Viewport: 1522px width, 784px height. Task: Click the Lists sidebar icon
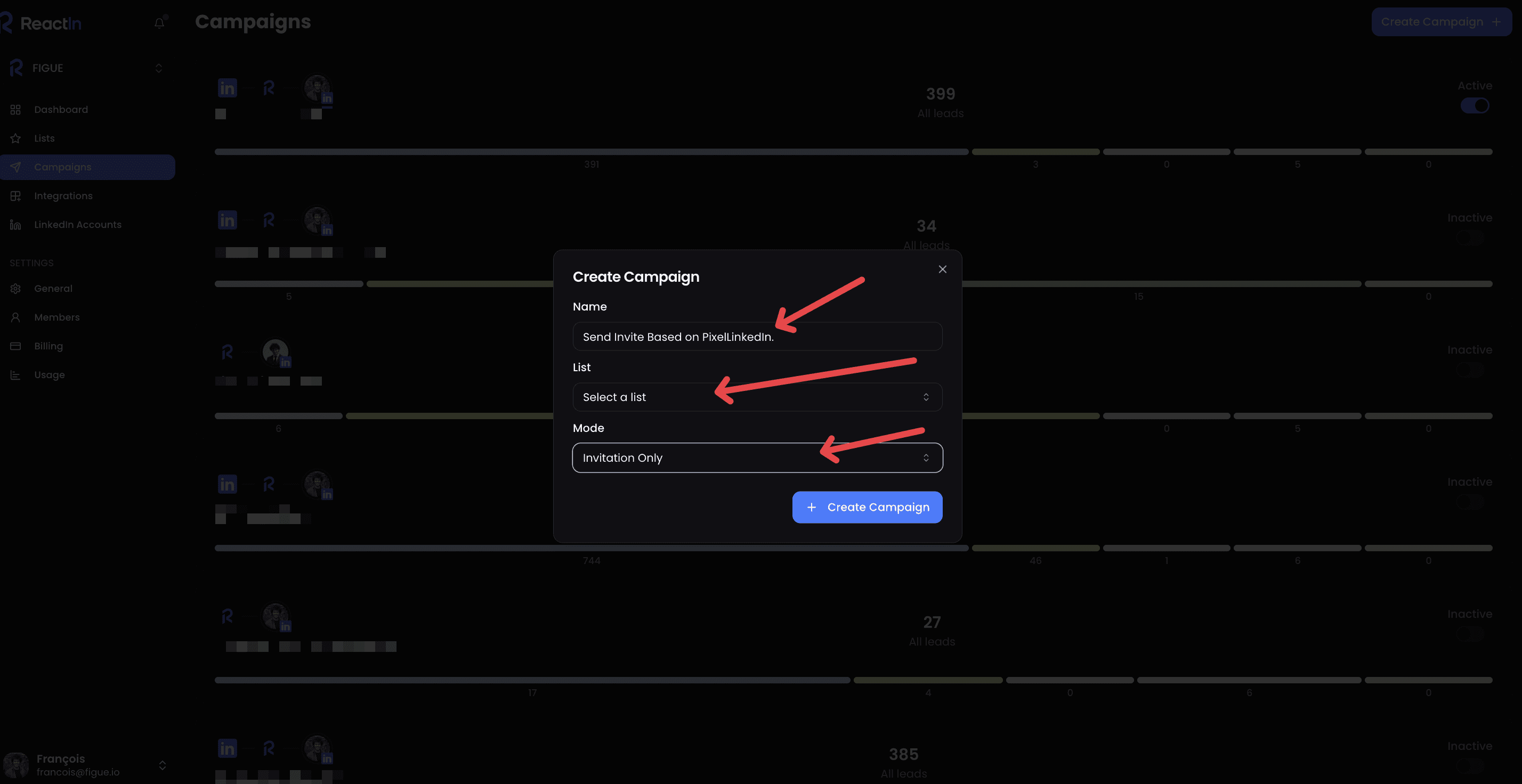(x=15, y=138)
